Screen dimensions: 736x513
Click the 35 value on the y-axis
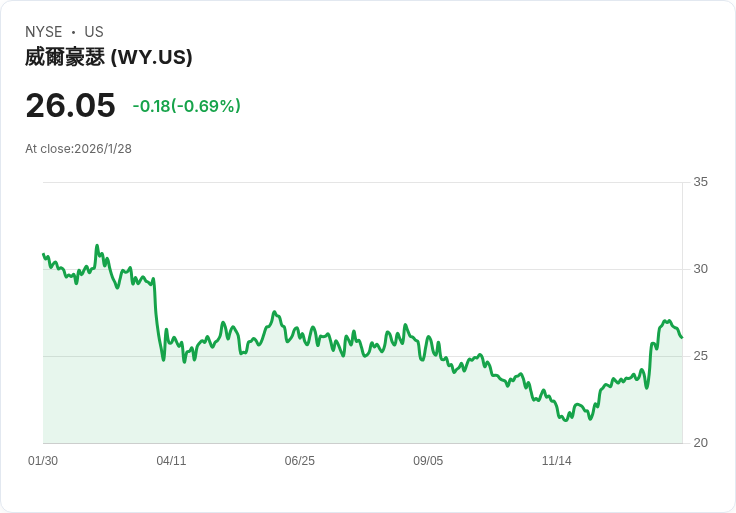[x=700, y=182]
